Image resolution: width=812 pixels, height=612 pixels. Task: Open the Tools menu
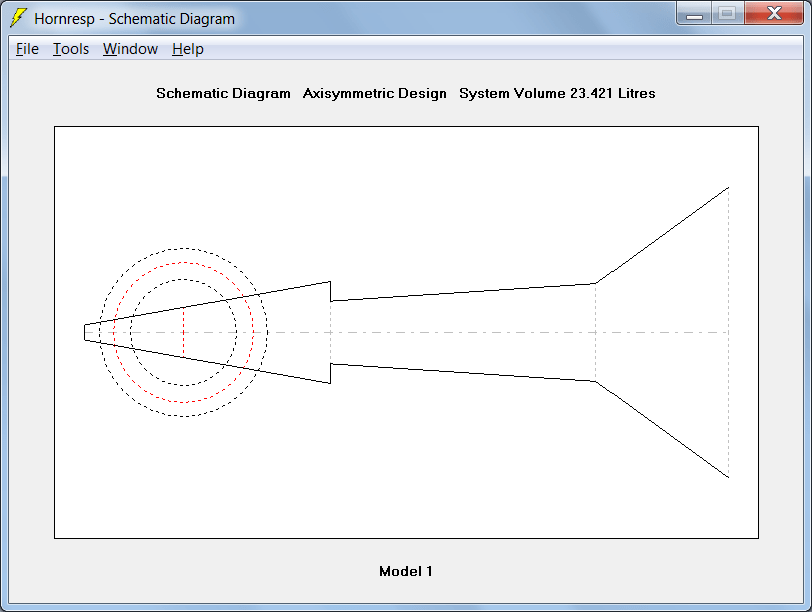71,49
